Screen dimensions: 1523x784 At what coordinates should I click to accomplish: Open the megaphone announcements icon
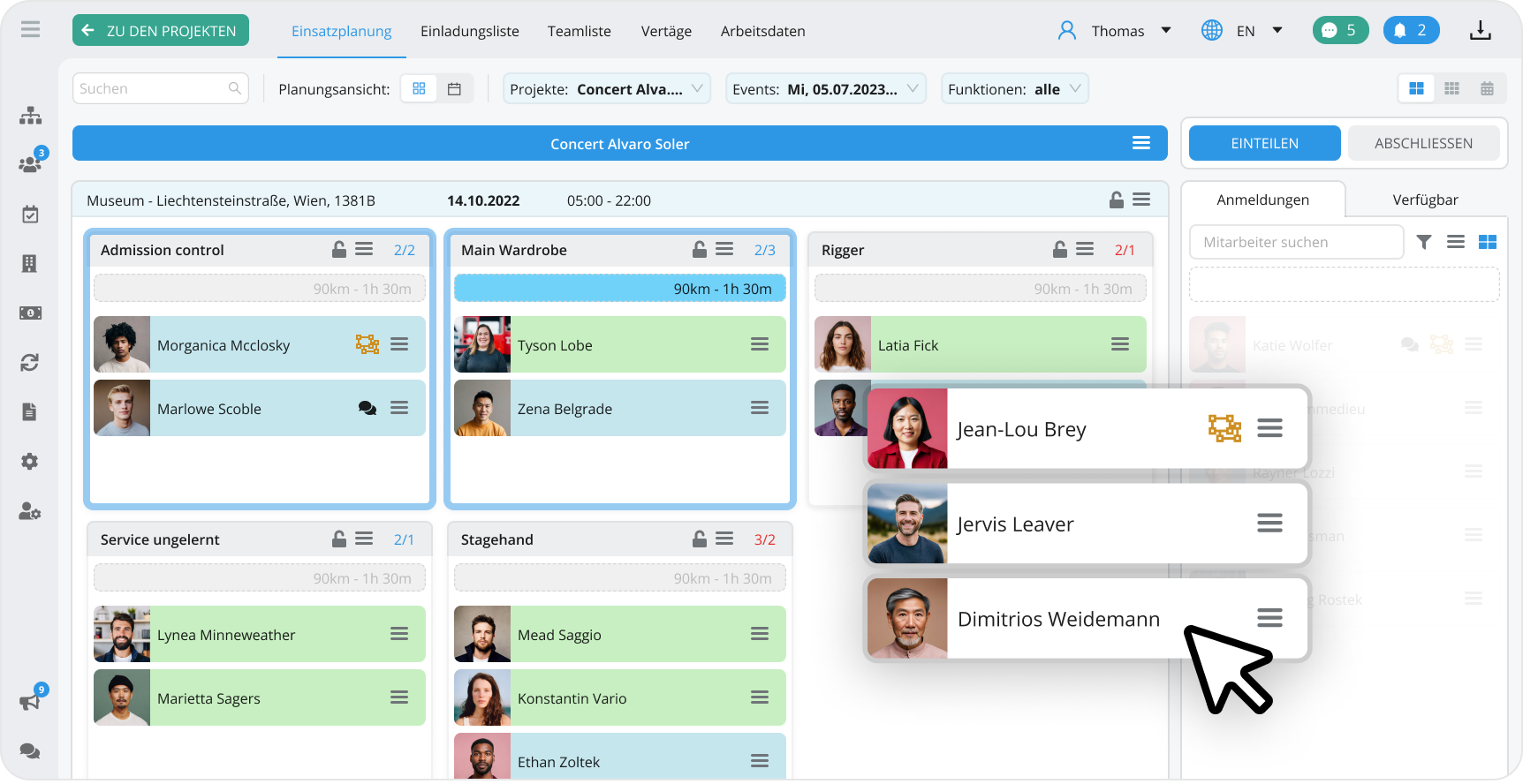(x=30, y=702)
